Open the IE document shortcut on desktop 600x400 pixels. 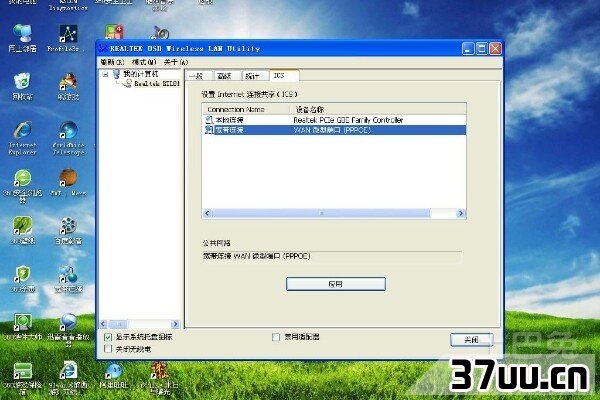68,371
